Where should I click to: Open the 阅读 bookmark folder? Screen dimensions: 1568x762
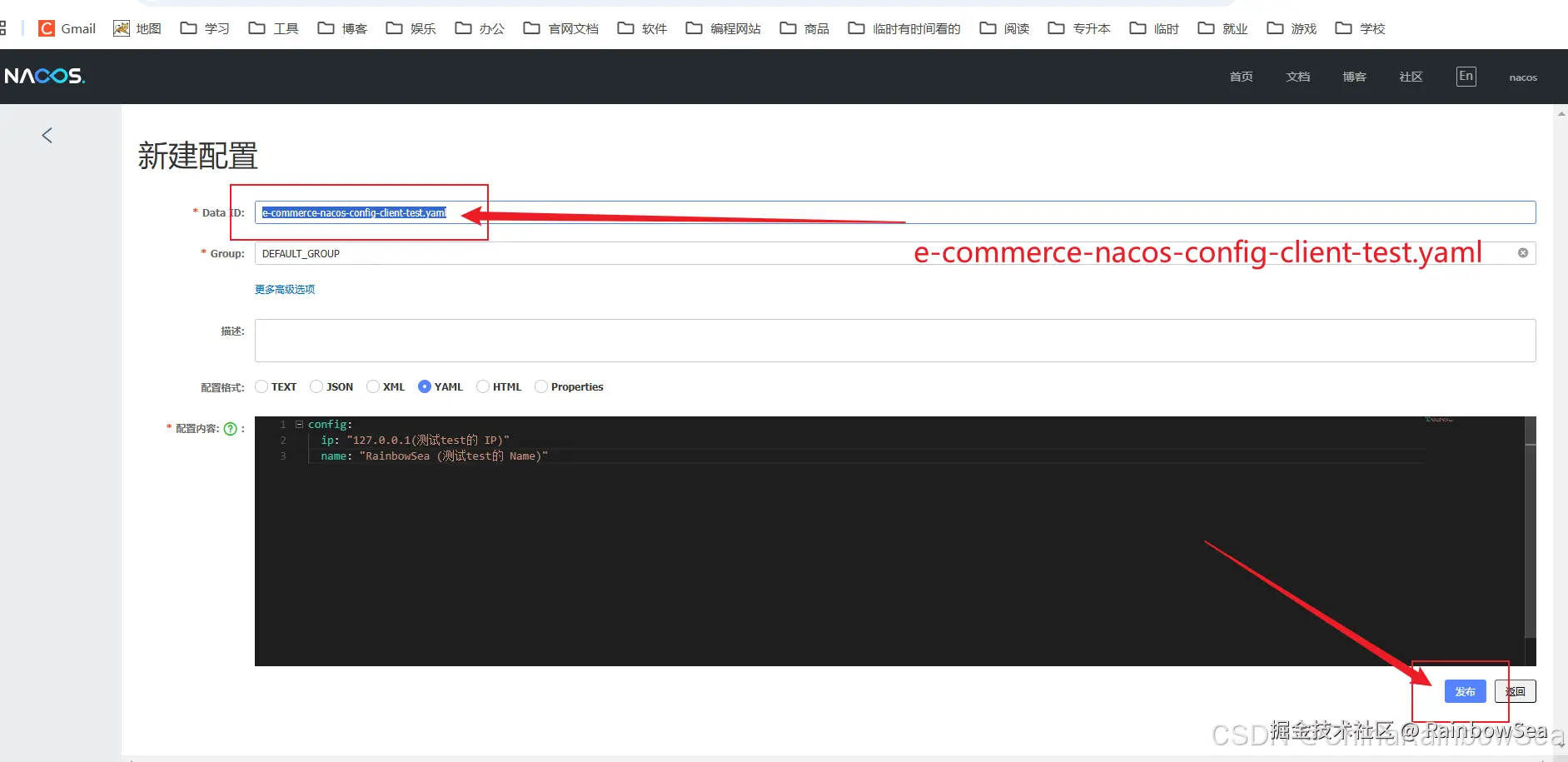[1004, 28]
